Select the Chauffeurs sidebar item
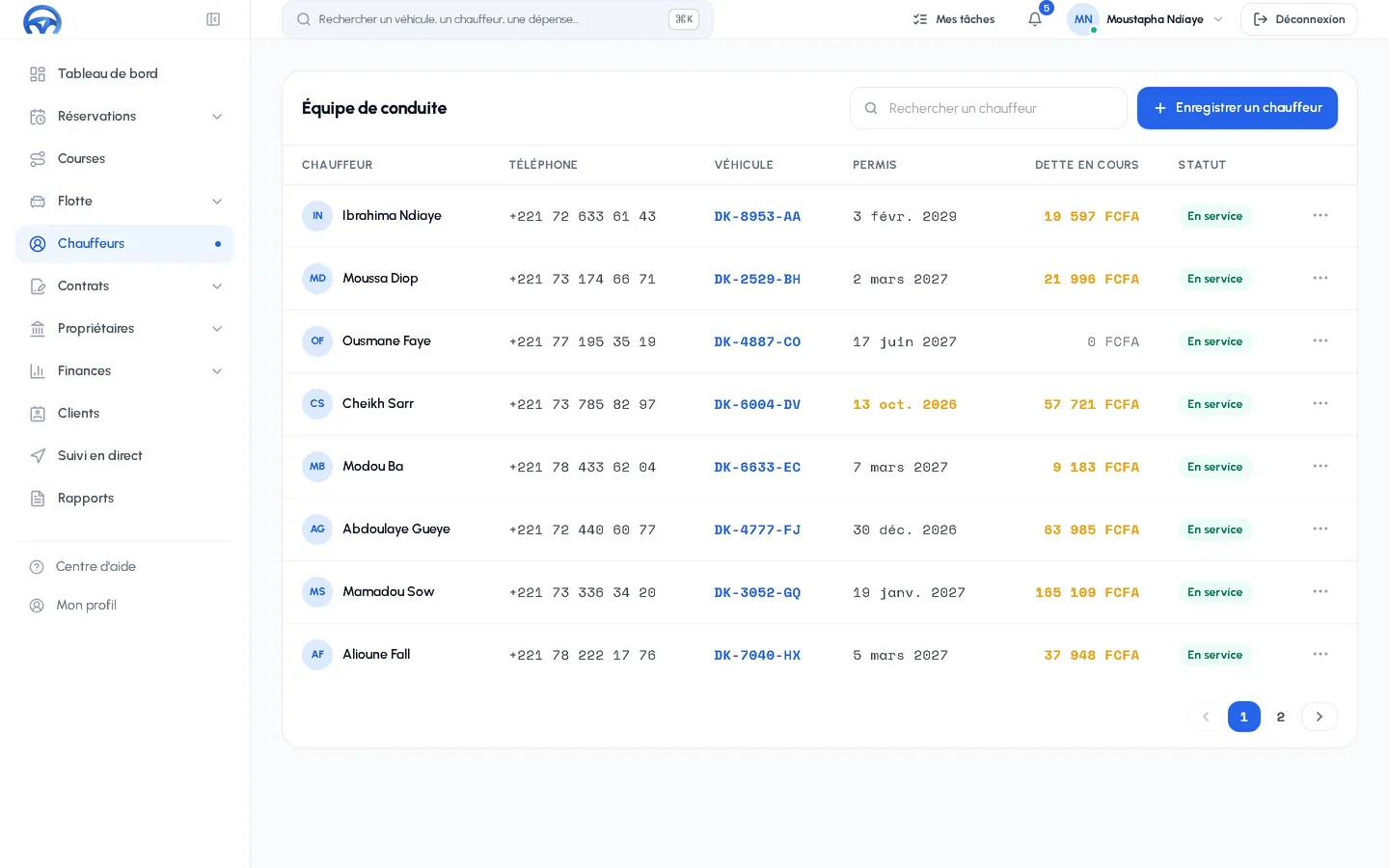 pos(124,244)
